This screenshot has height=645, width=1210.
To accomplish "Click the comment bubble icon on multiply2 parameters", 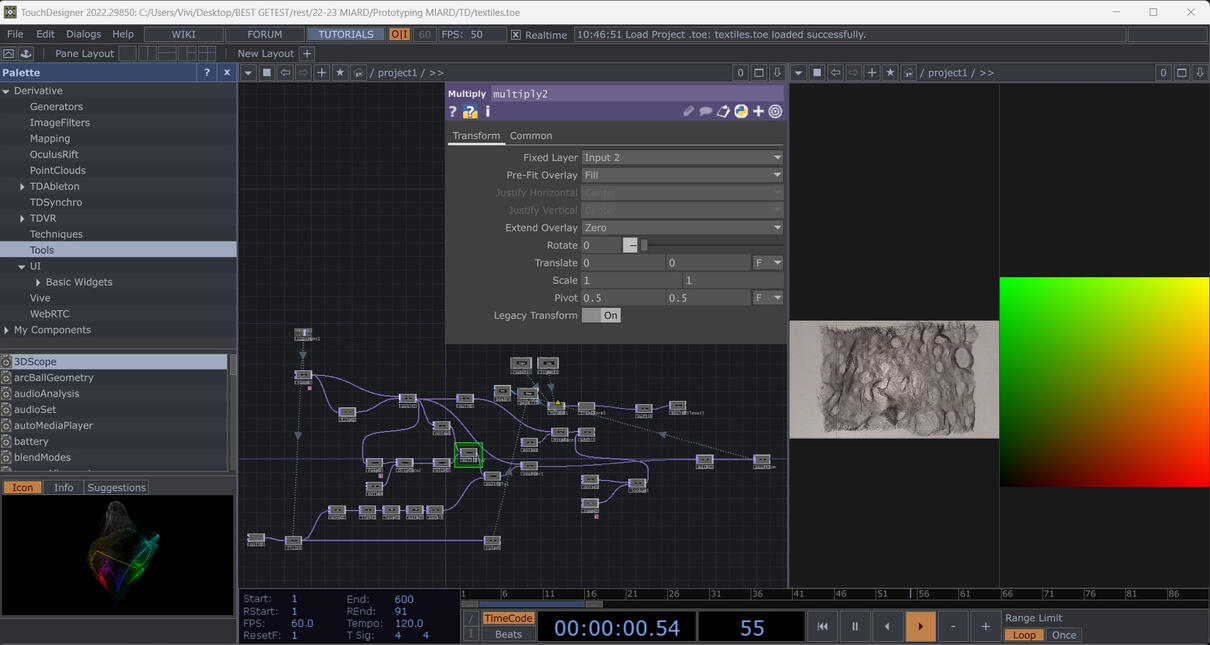I will point(705,111).
